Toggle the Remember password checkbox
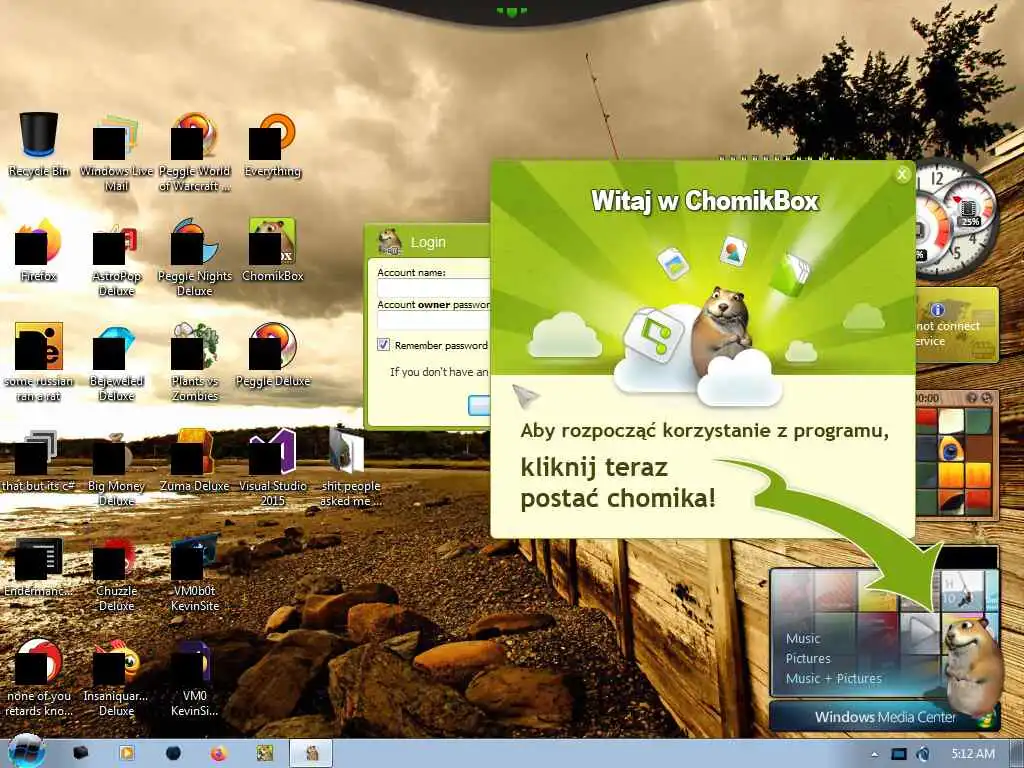 [383, 345]
